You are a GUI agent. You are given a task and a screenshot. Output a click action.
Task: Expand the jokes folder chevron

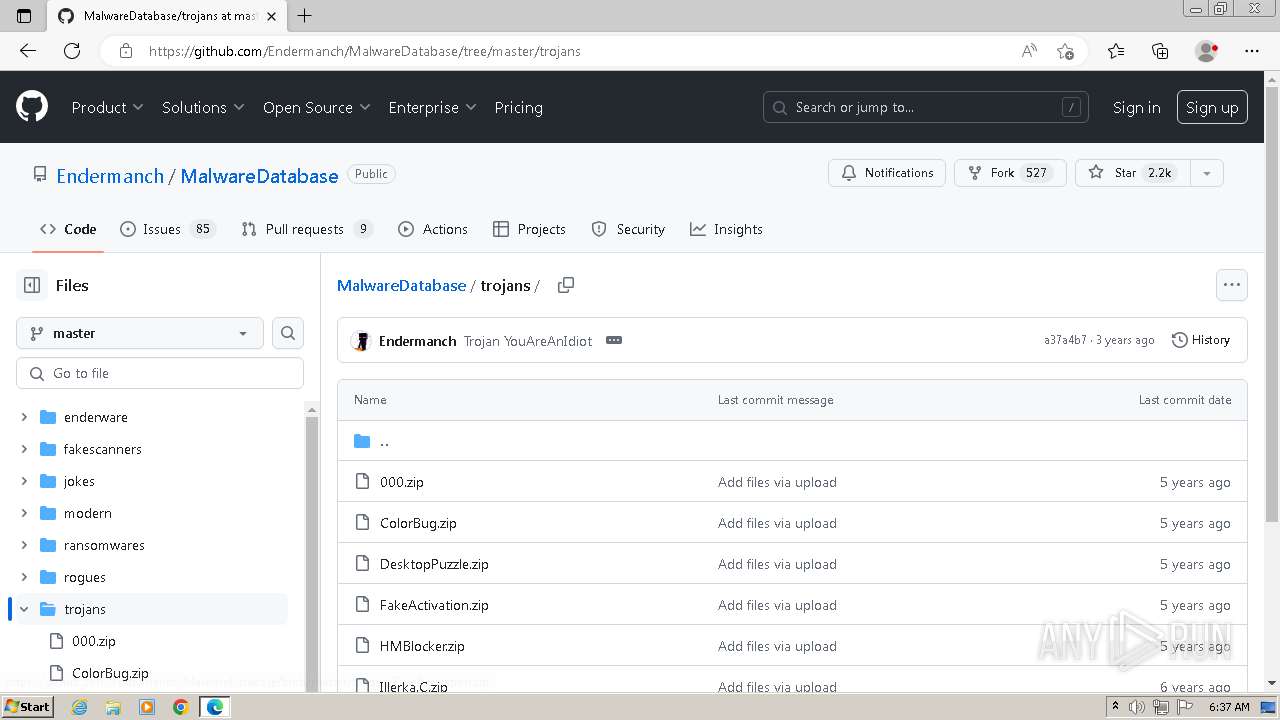[24, 481]
